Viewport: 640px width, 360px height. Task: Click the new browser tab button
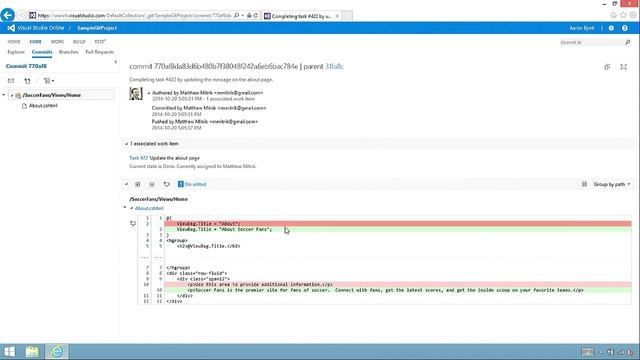347,16
